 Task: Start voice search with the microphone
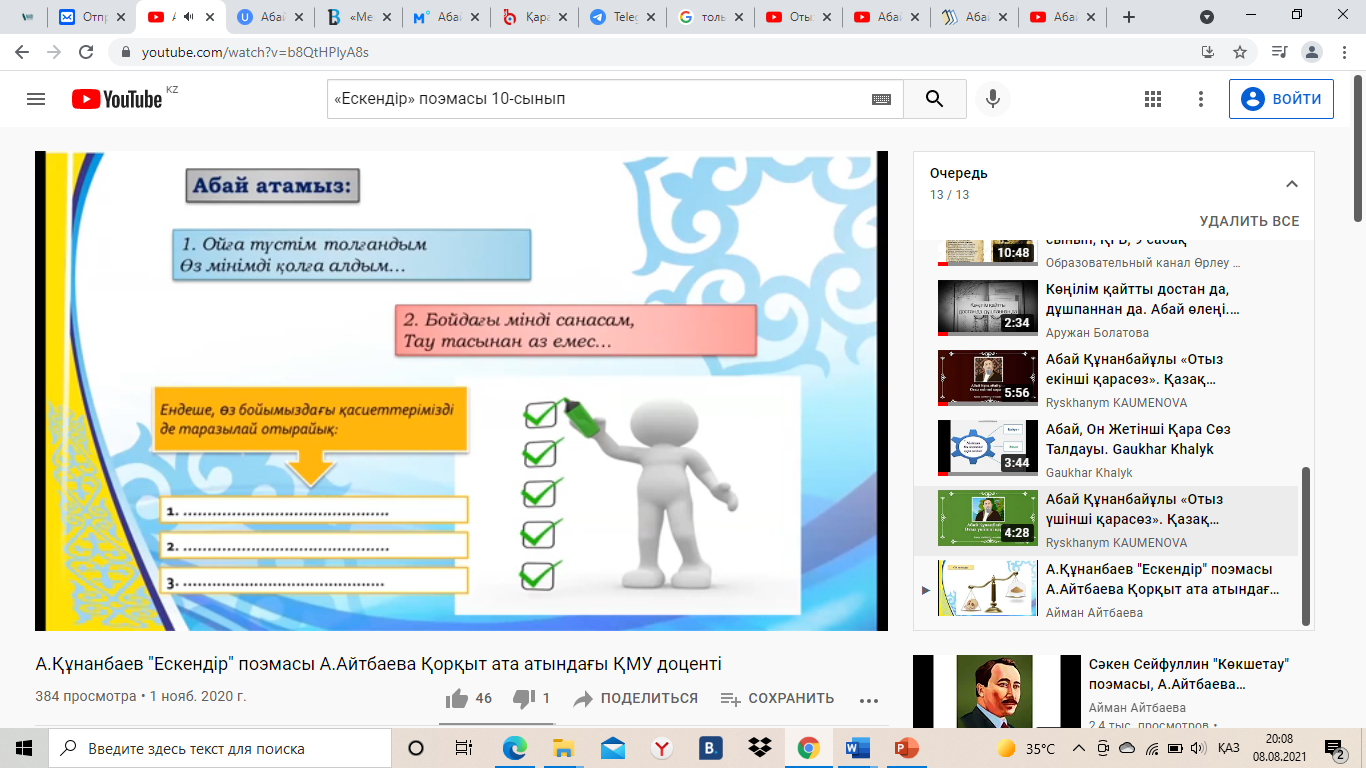(993, 99)
